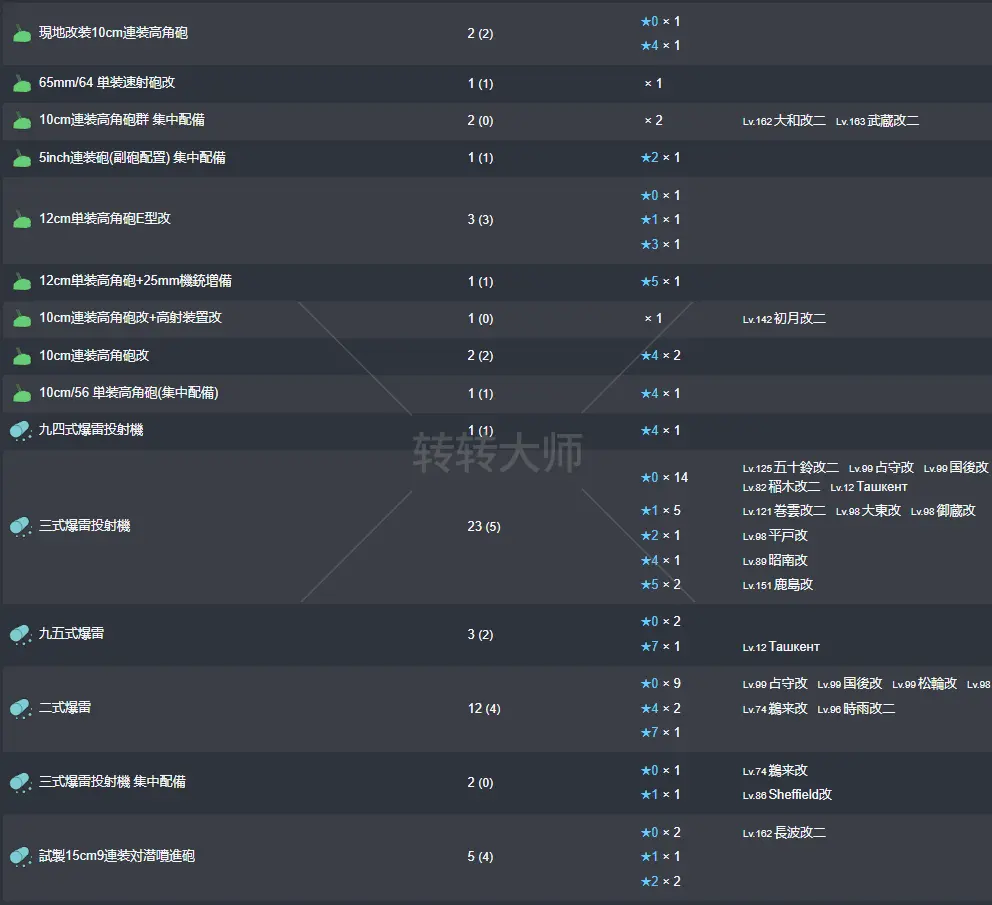The image size is (992, 905).
Task: Open the 大和改二 ship link
Action: pyautogui.click(x=799, y=121)
